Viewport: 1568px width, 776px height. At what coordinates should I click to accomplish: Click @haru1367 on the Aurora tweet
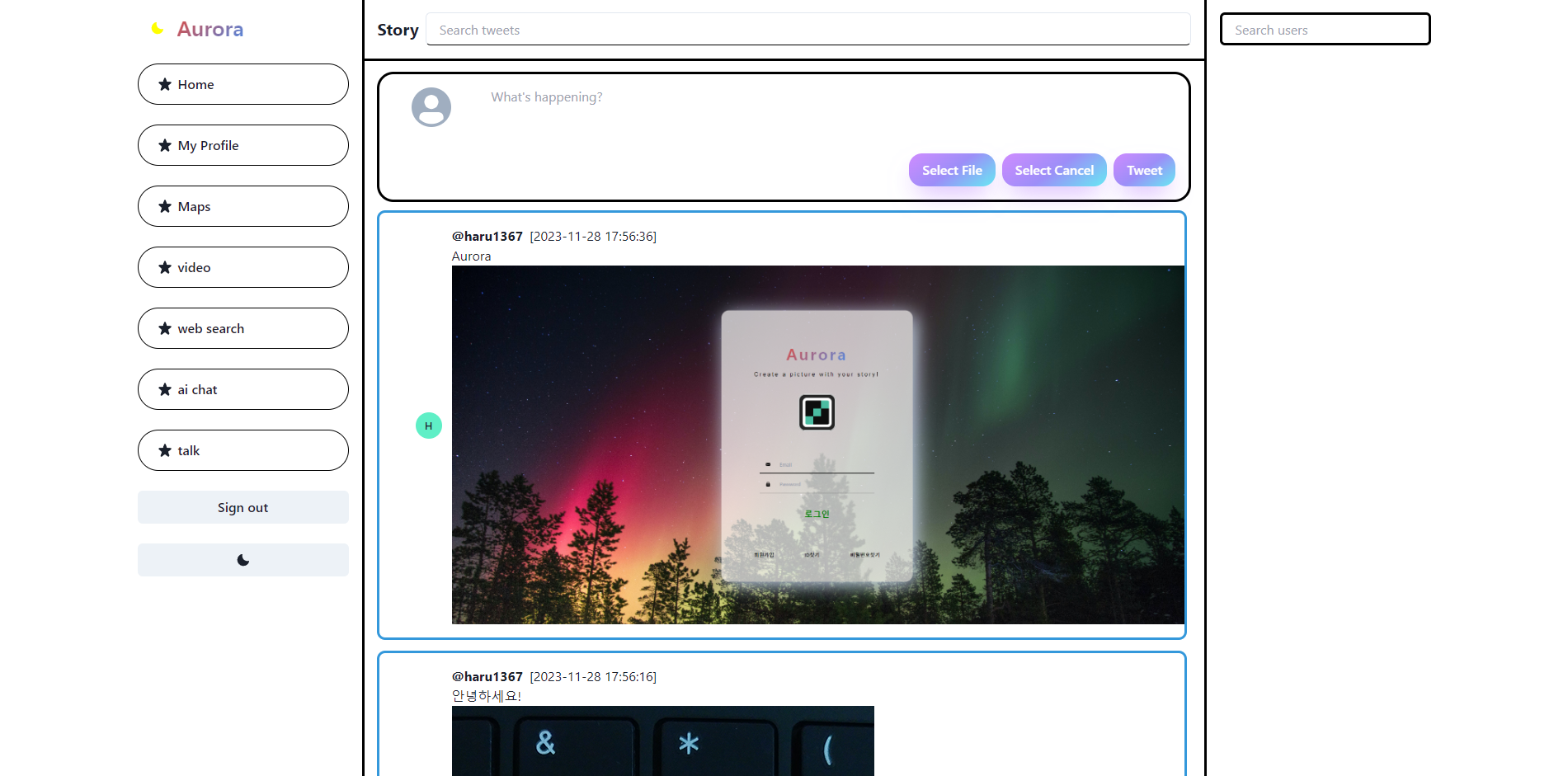point(487,236)
